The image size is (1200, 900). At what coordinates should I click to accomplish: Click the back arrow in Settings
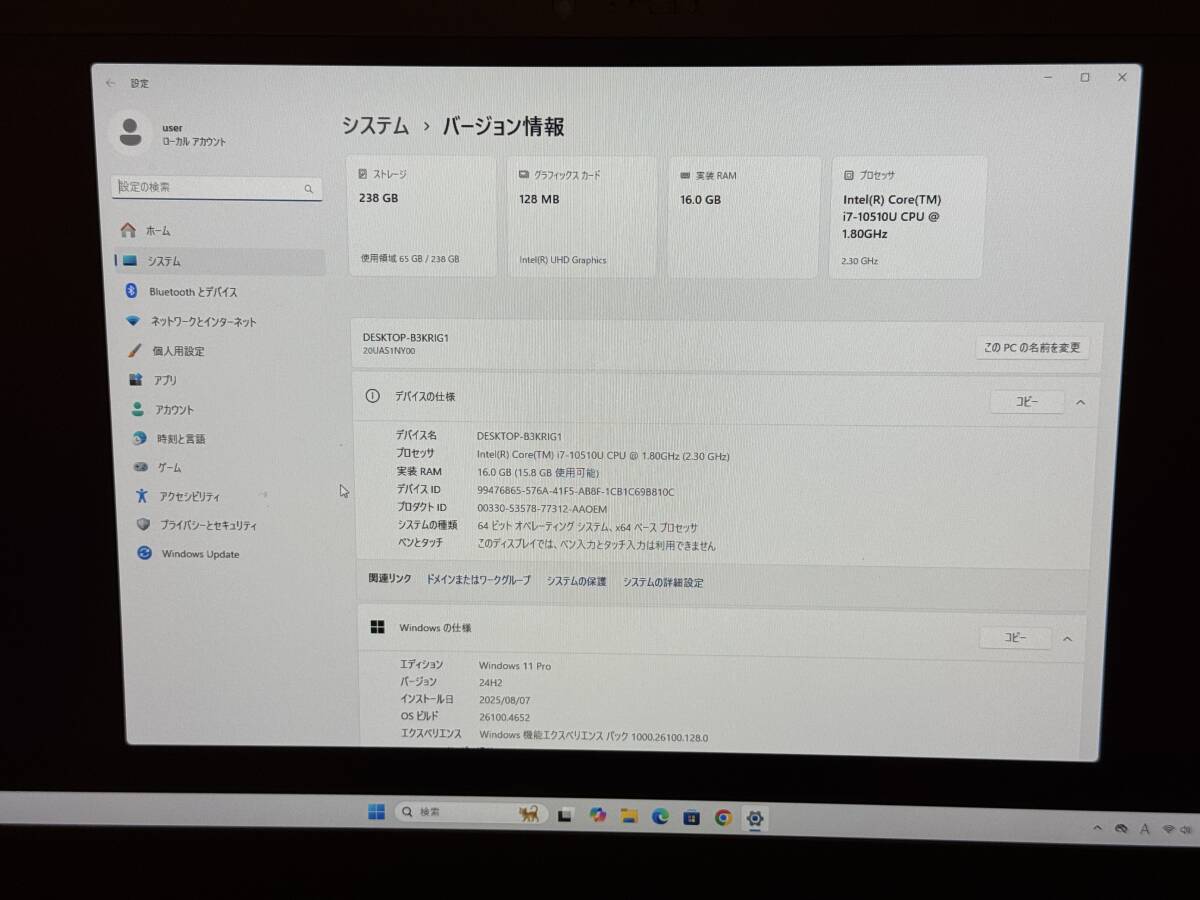coord(111,83)
